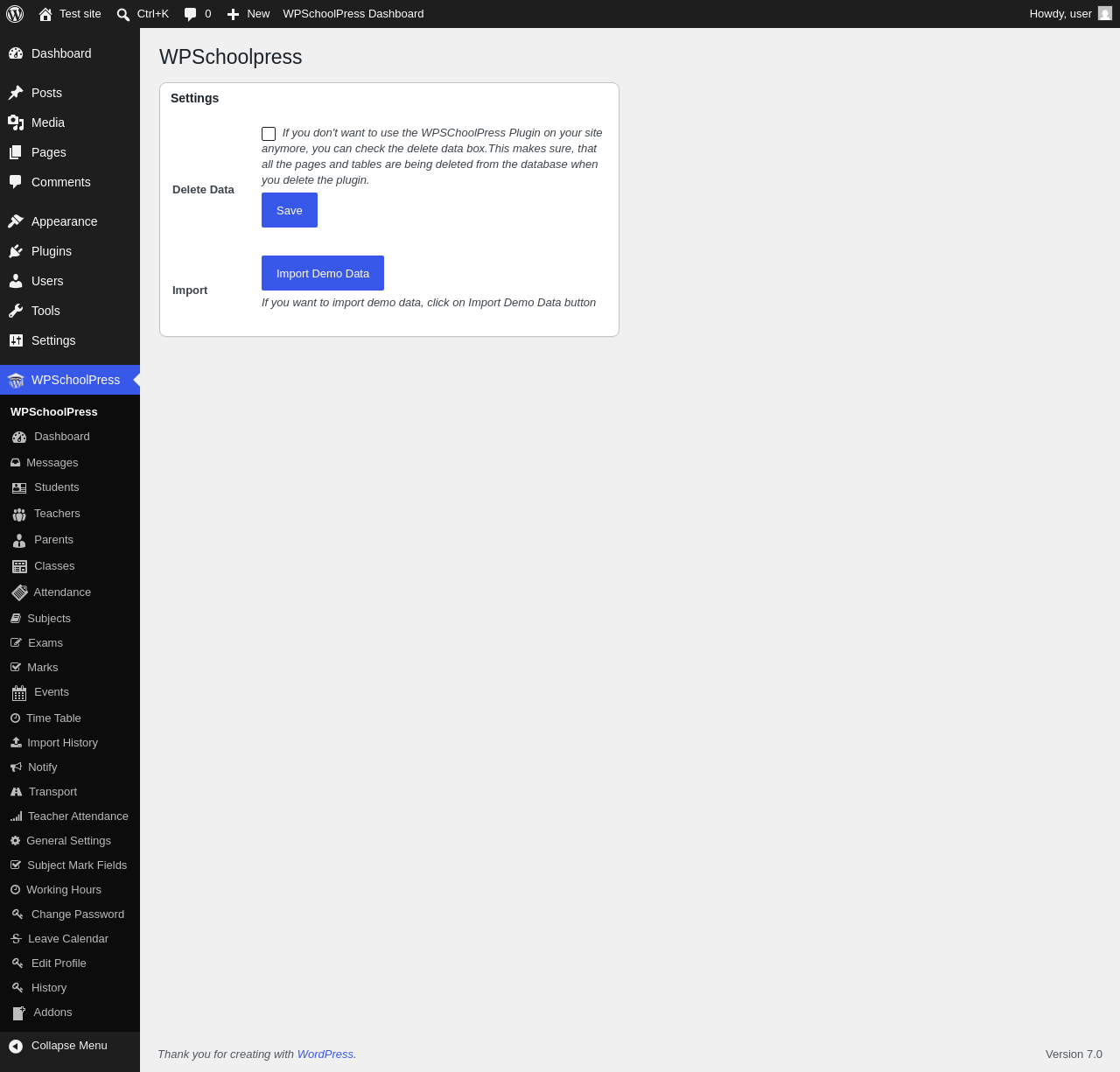The height and width of the screenshot is (1072, 1120).
Task: Click the WPSchoolPress submenu Dashboard gauge icon
Action: tap(19, 437)
